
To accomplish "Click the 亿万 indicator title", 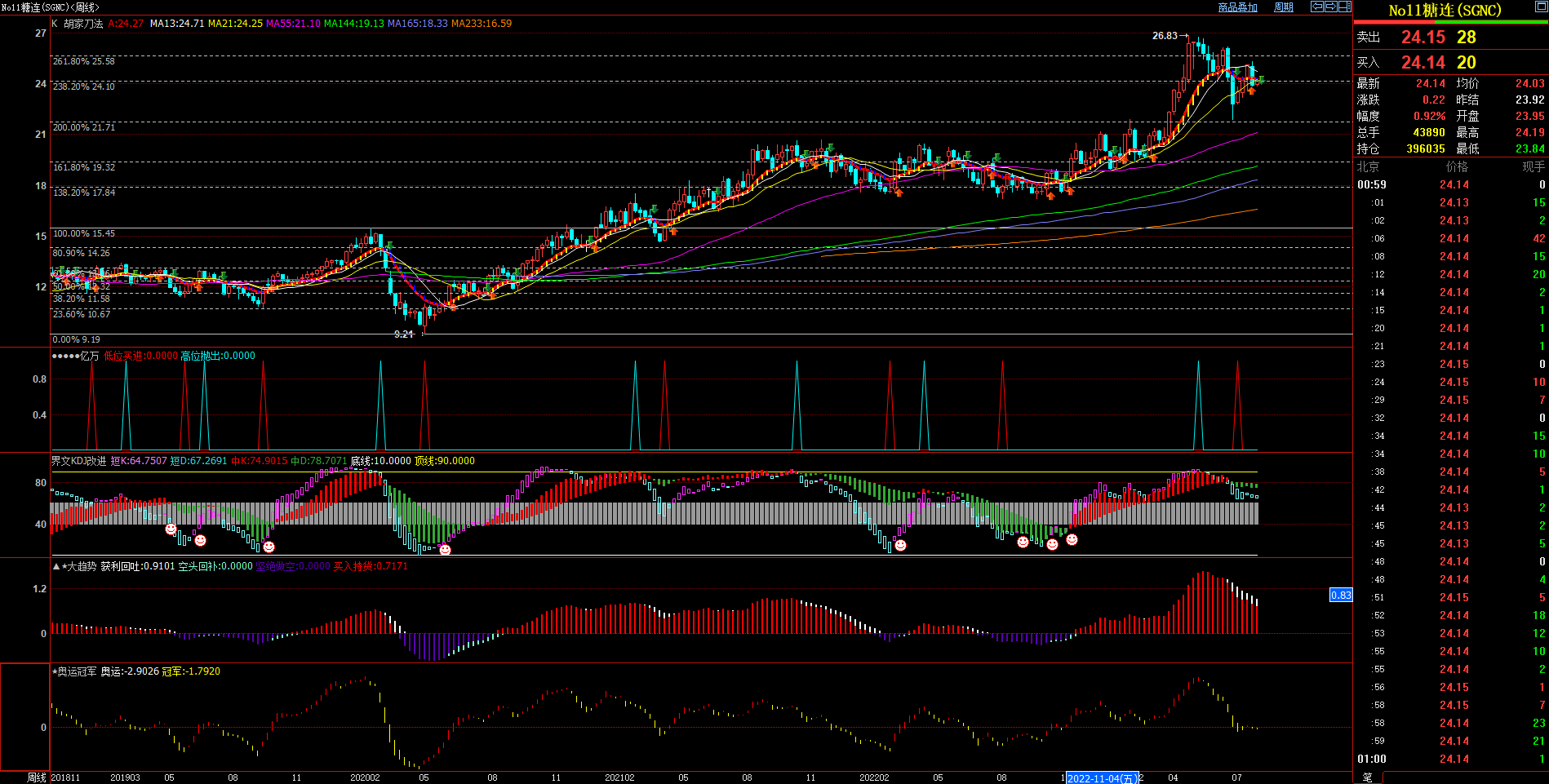I will point(89,356).
